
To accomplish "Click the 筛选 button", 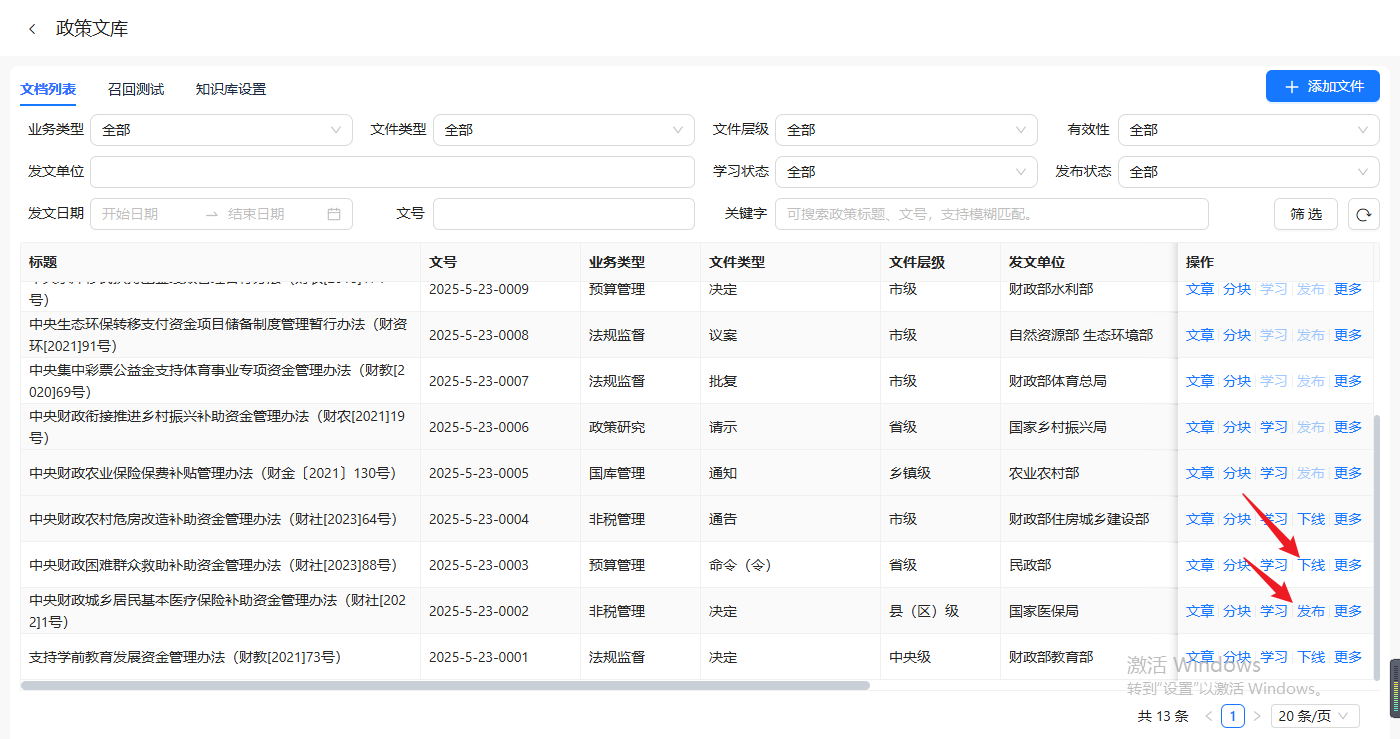I will click(1306, 214).
